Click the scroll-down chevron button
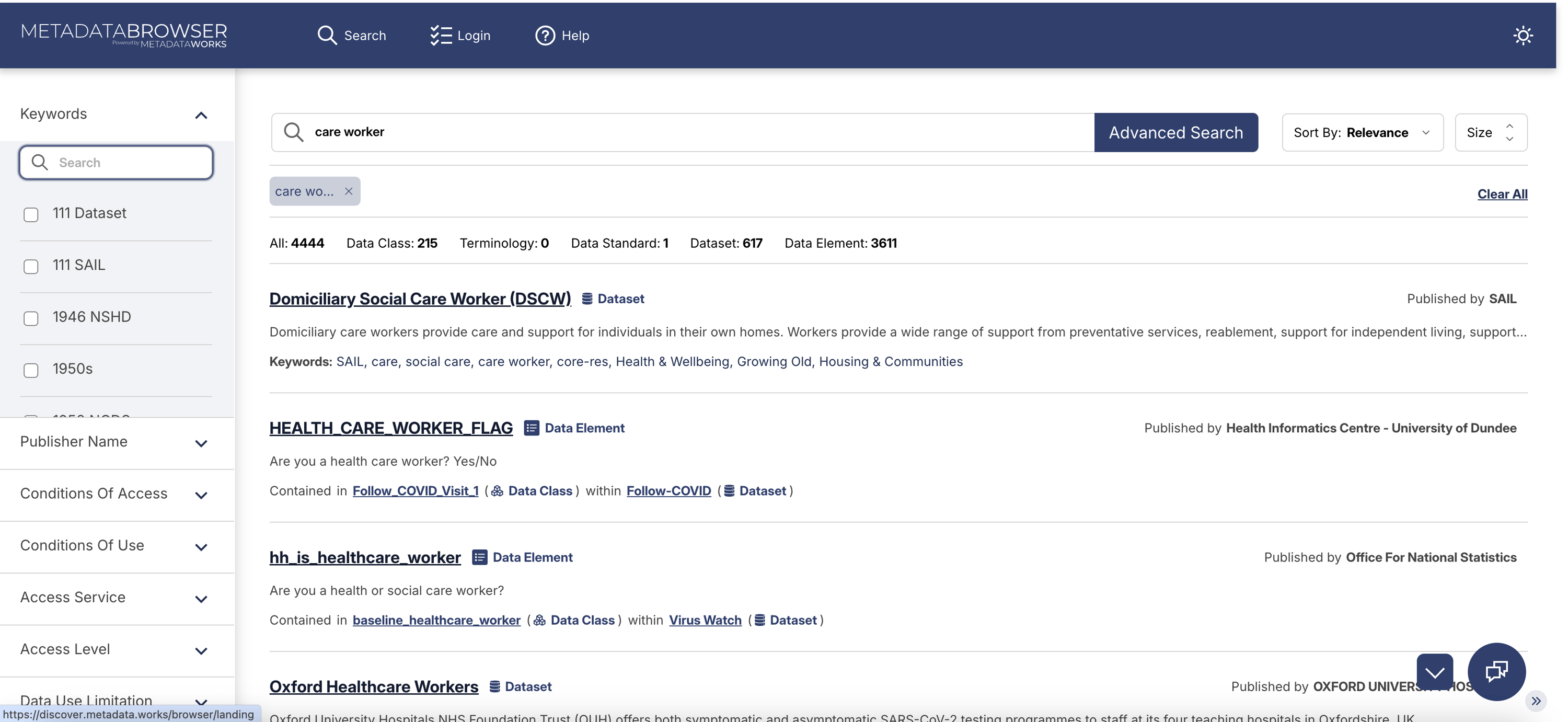 tap(1434, 671)
